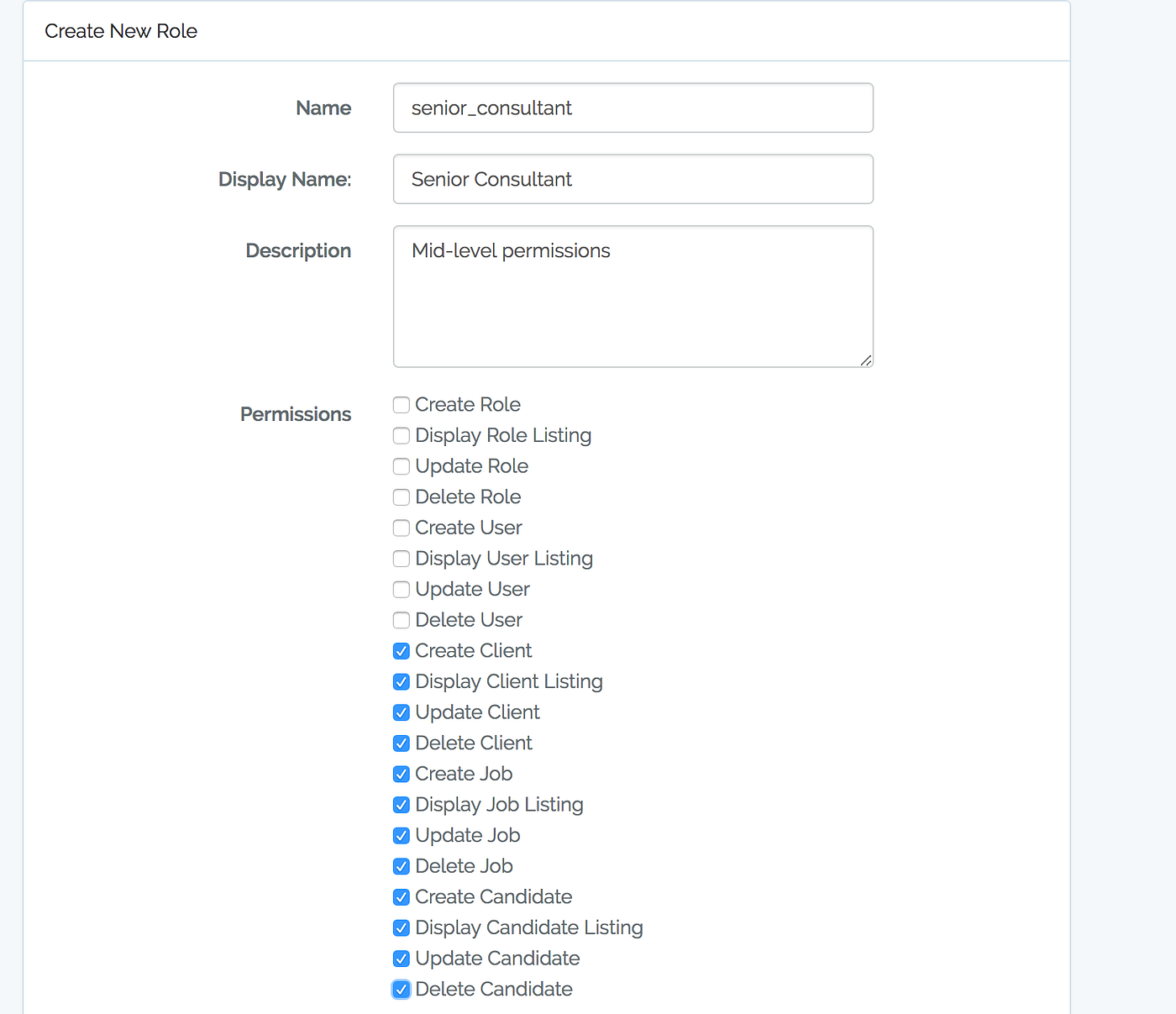Check the Delete Role permission

[x=401, y=496]
